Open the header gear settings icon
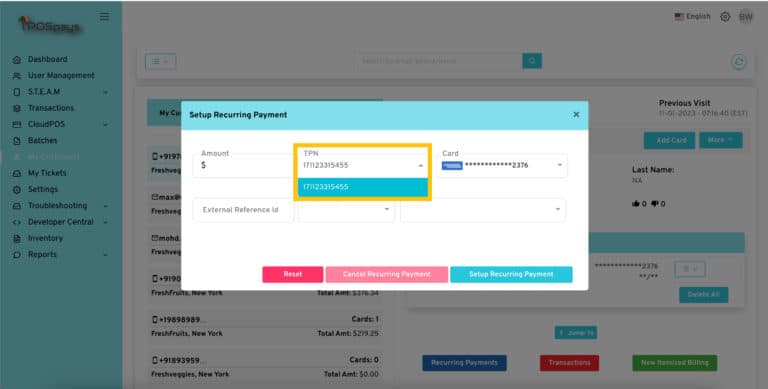Screen dimensions: 768x389 click(x=725, y=17)
